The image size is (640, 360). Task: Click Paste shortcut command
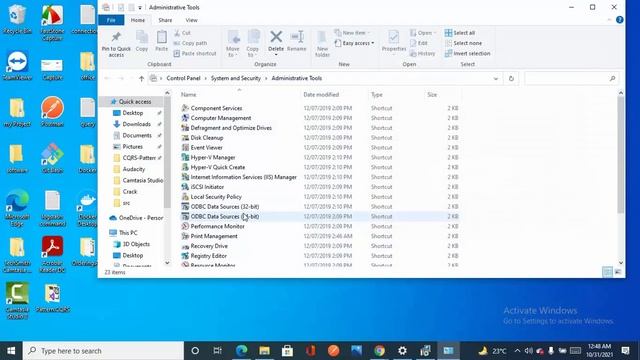[195, 53]
